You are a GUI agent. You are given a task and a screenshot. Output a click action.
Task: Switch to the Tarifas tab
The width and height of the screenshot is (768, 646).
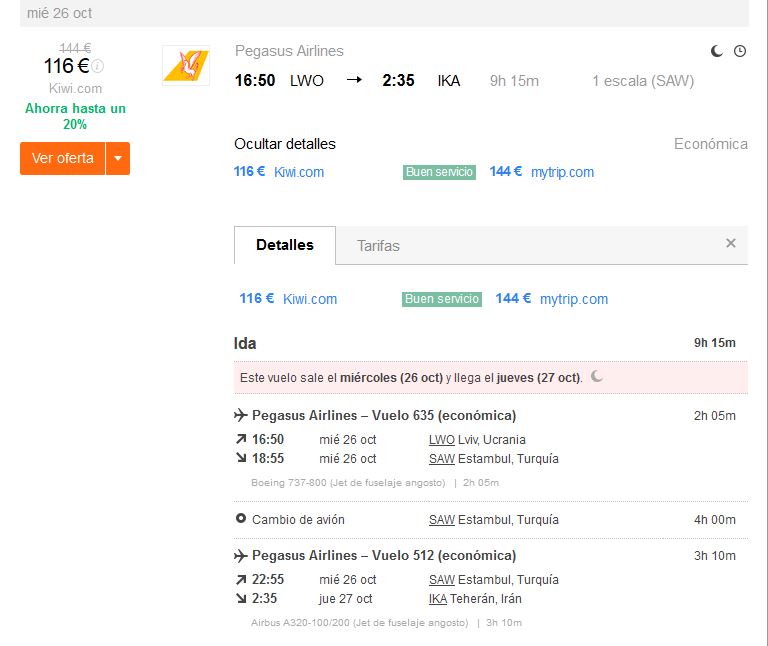pos(378,246)
